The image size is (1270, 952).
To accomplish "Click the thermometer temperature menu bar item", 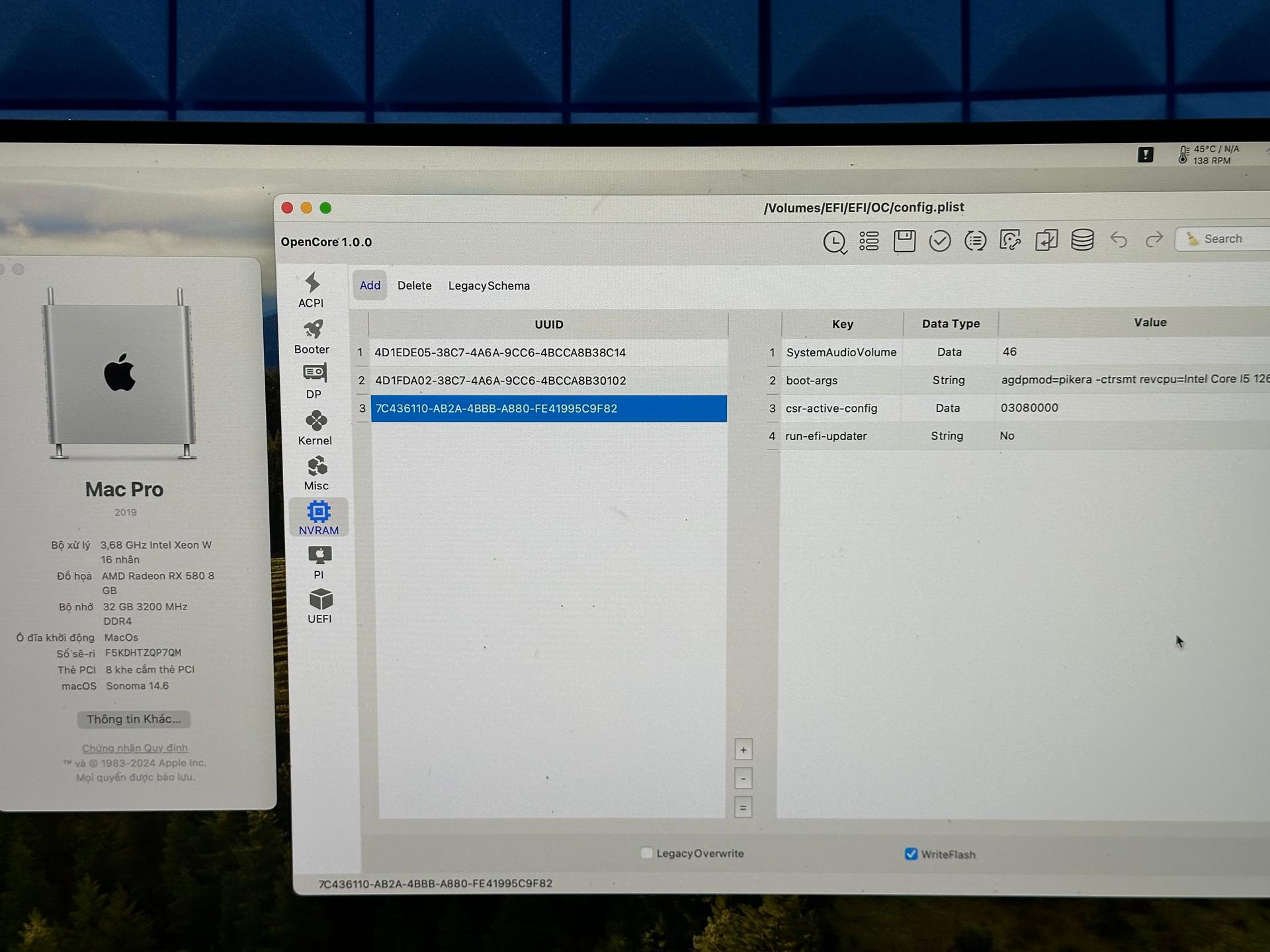I will click(x=1208, y=155).
